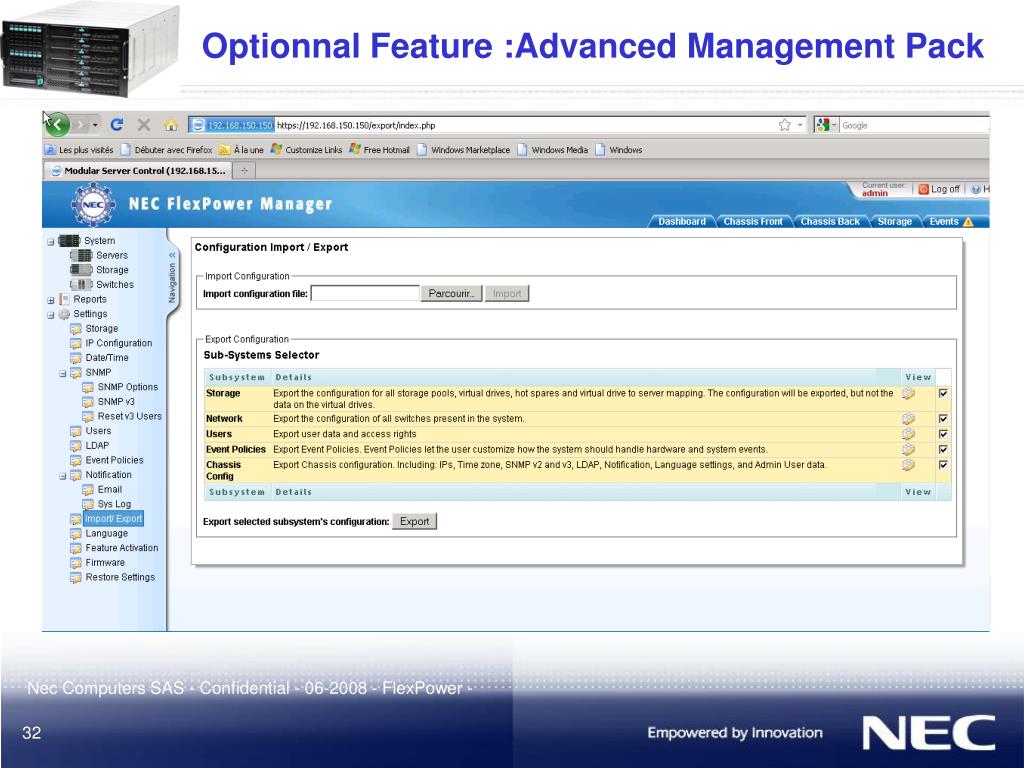The height and width of the screenshot is (768, 1024).
Task: Click the Events warning triangle icon
Action: tap(968, 222)
